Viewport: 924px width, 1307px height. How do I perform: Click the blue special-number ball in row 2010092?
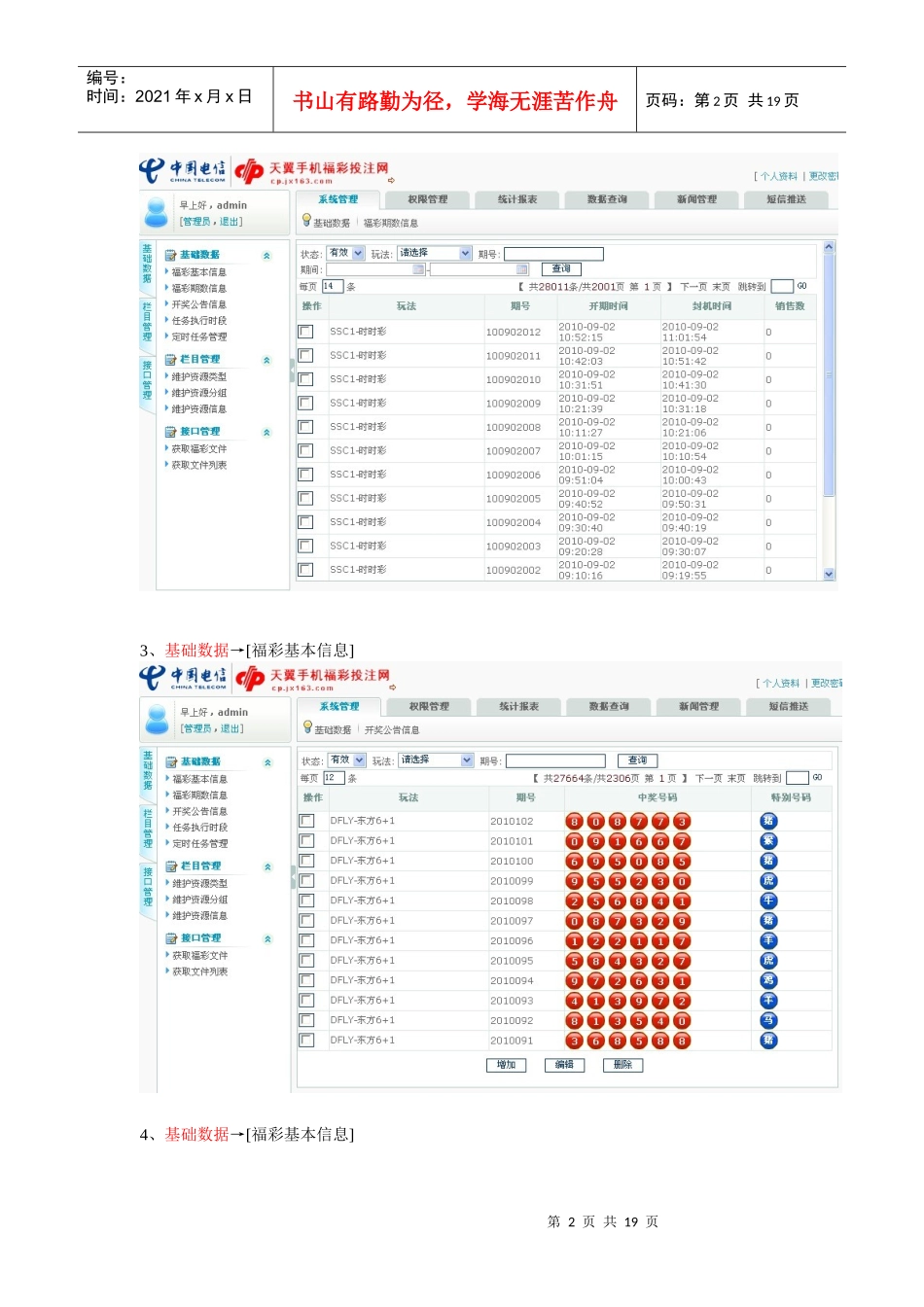tap(768, 1020)
